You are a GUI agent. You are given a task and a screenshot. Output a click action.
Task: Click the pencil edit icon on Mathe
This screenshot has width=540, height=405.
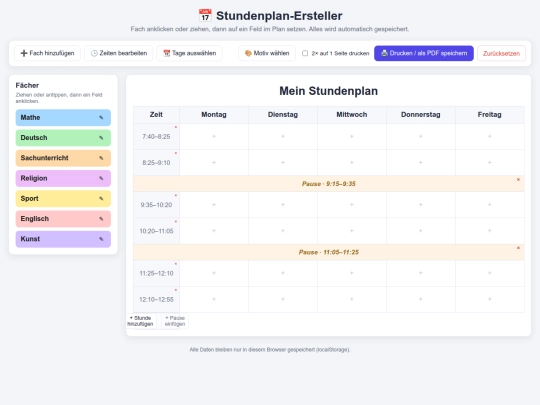pyautogui.click(x=101, y=117)
